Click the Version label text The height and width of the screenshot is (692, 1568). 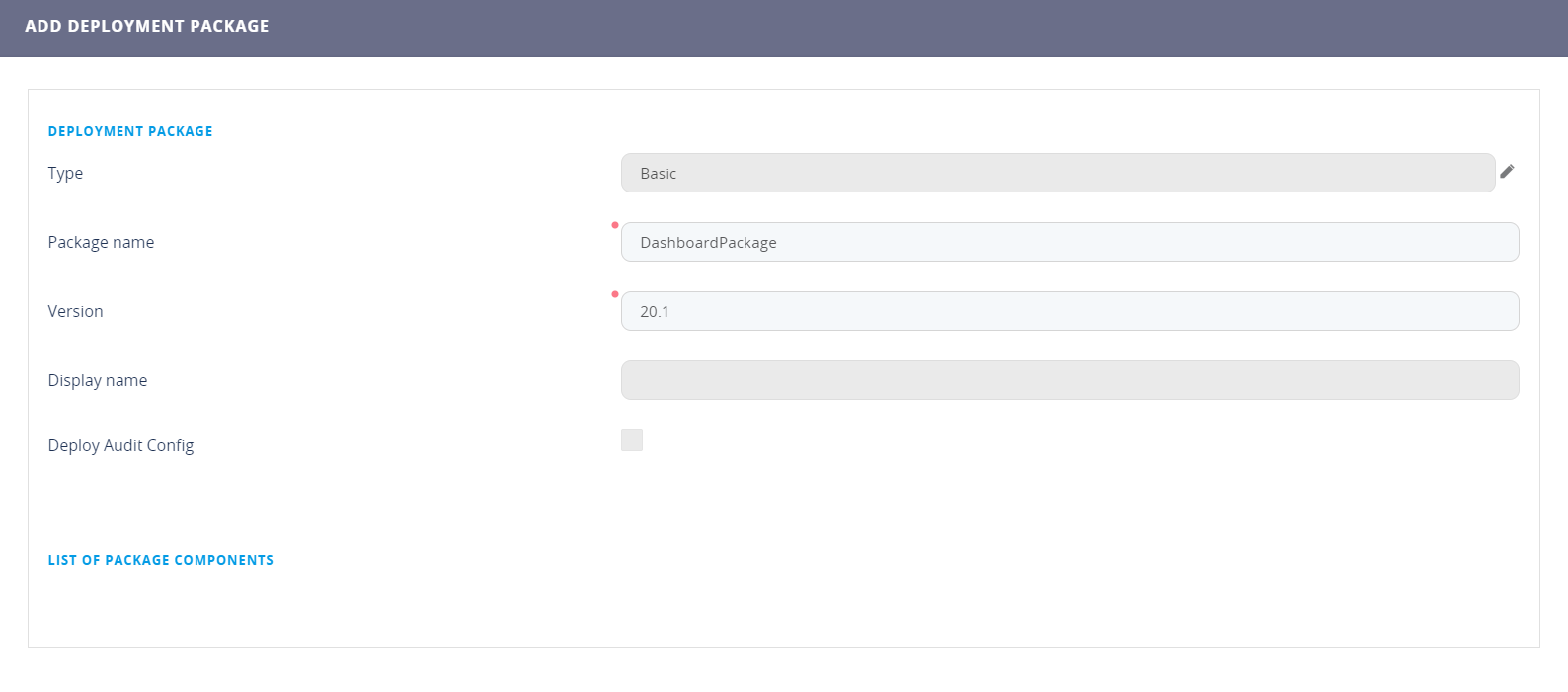tap(75, 311)
